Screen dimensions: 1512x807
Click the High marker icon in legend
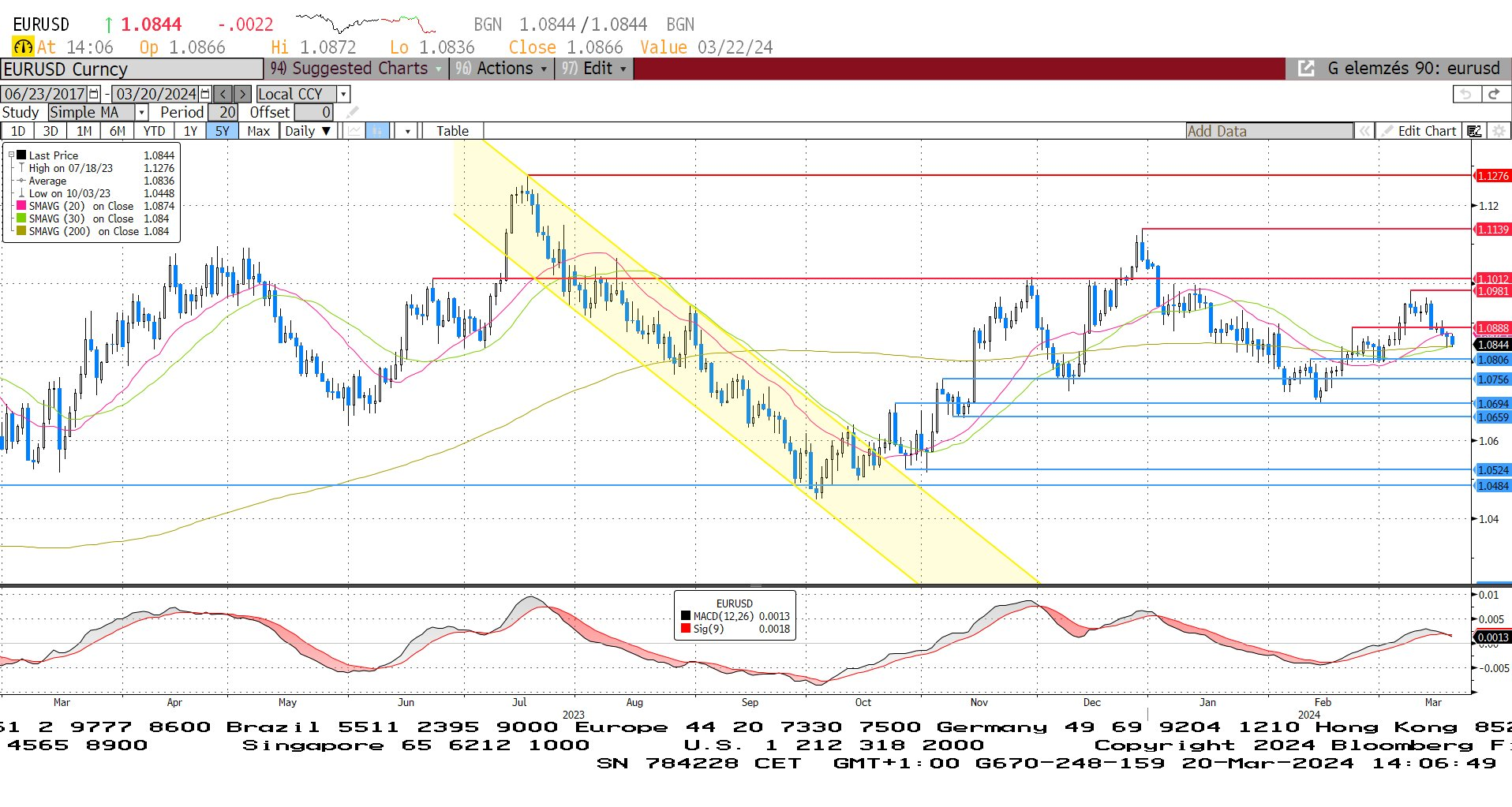point(22,168)
